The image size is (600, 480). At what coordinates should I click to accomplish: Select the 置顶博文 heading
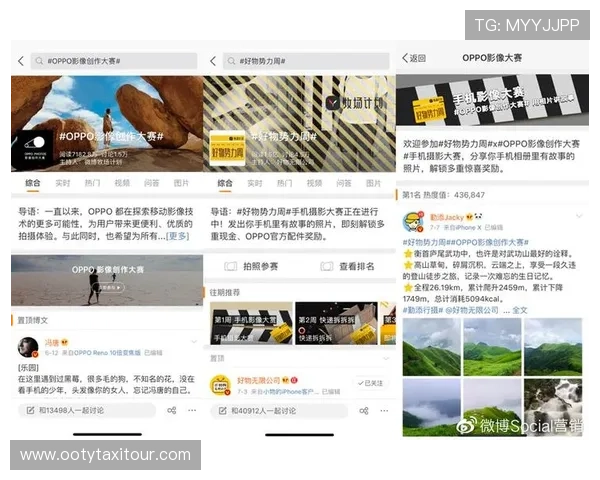pos(33,320)
